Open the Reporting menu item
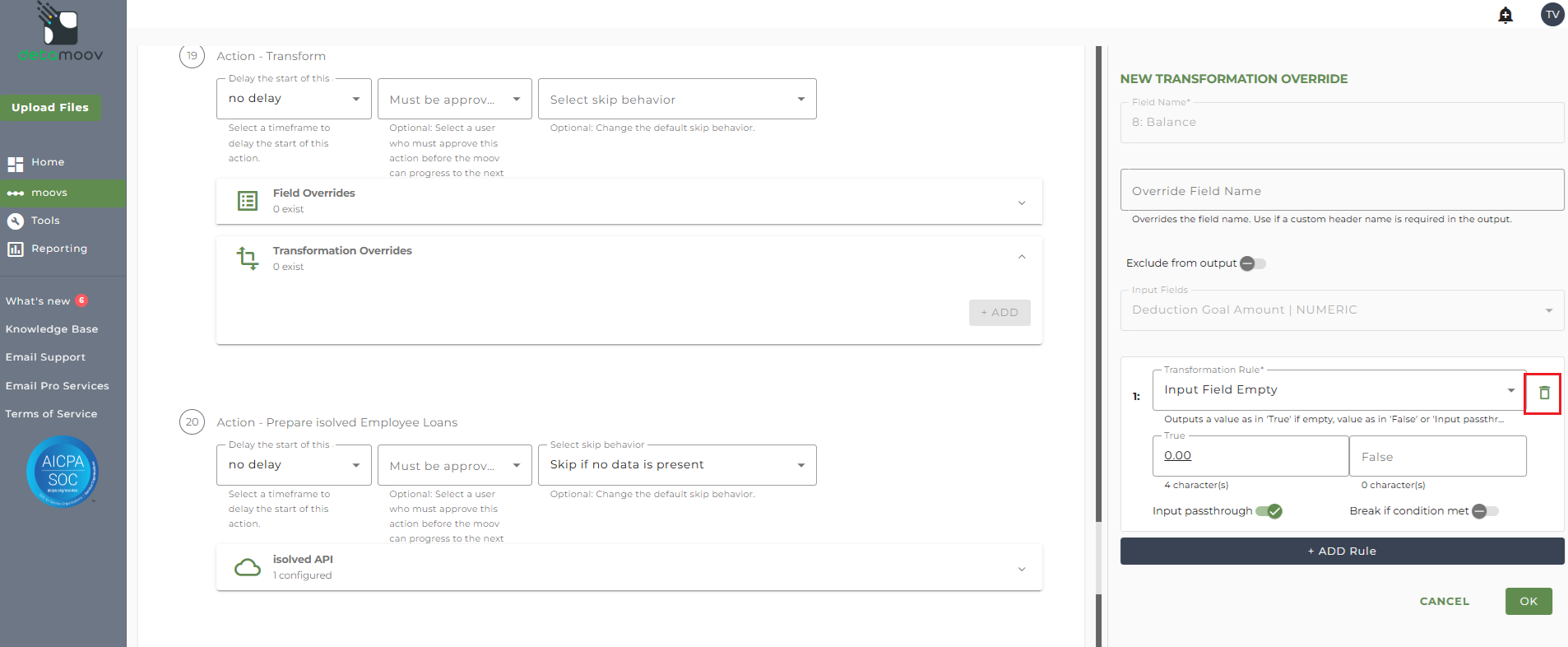This screenshot has width=1568, height=647. coord(58,249)
